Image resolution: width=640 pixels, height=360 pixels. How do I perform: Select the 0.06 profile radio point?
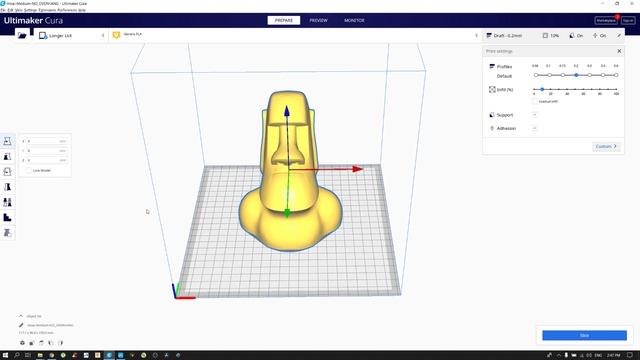point(536,75)
